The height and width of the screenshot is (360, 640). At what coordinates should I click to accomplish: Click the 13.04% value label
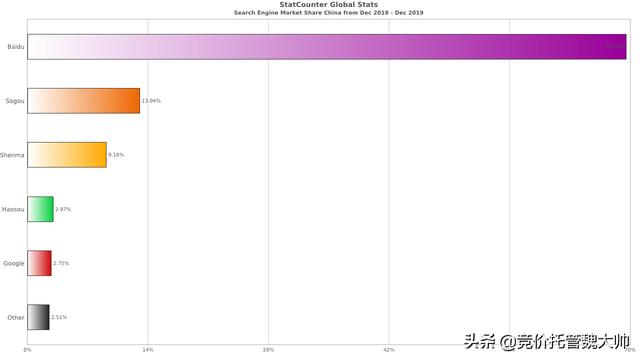[151, 101]
